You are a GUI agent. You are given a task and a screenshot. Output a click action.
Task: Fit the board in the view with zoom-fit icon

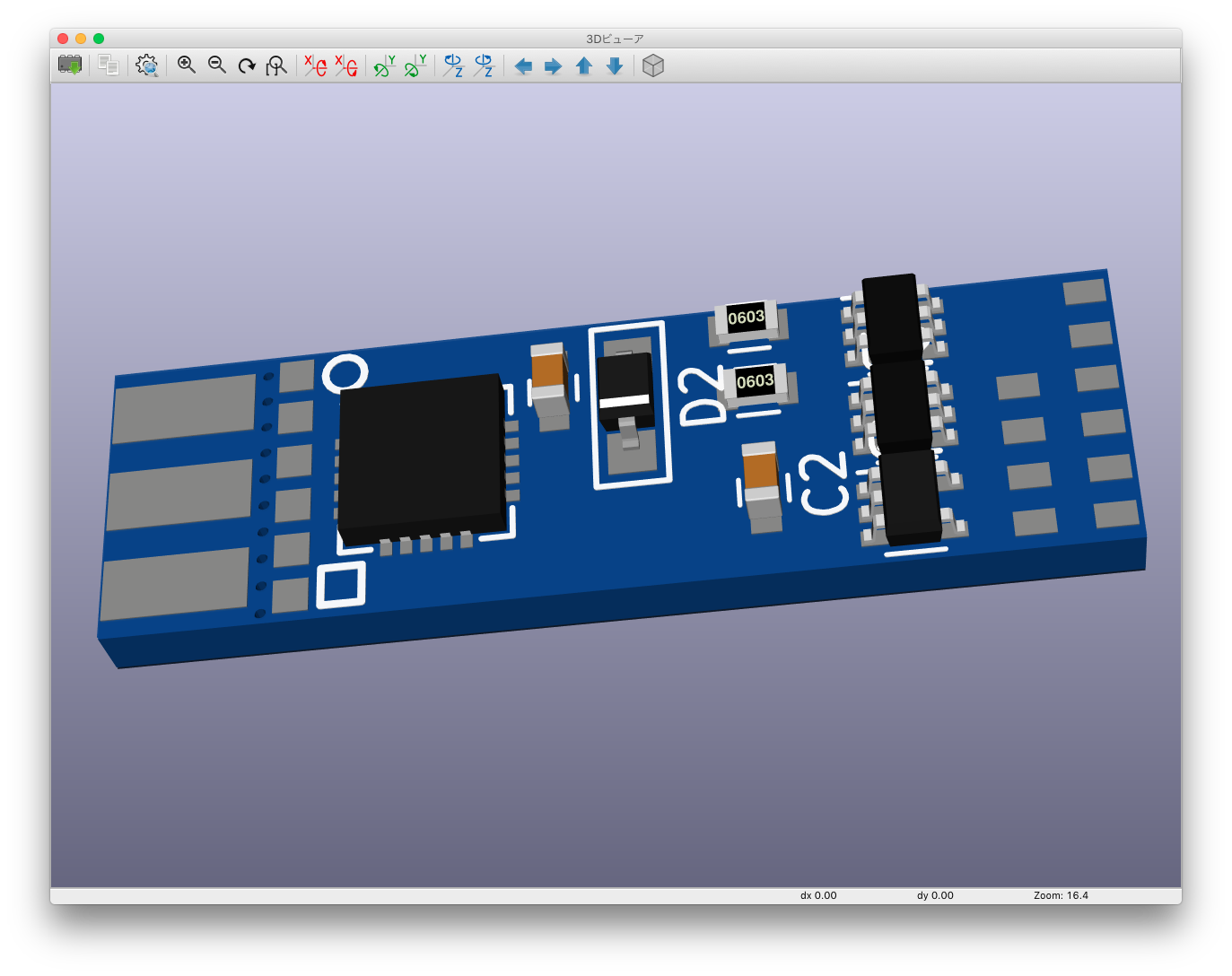[x=276, y=65]
